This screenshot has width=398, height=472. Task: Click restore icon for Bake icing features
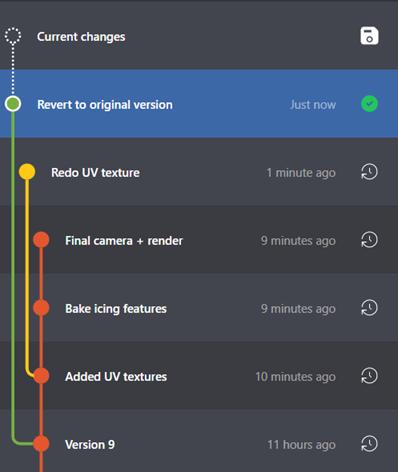coord(369,308)
